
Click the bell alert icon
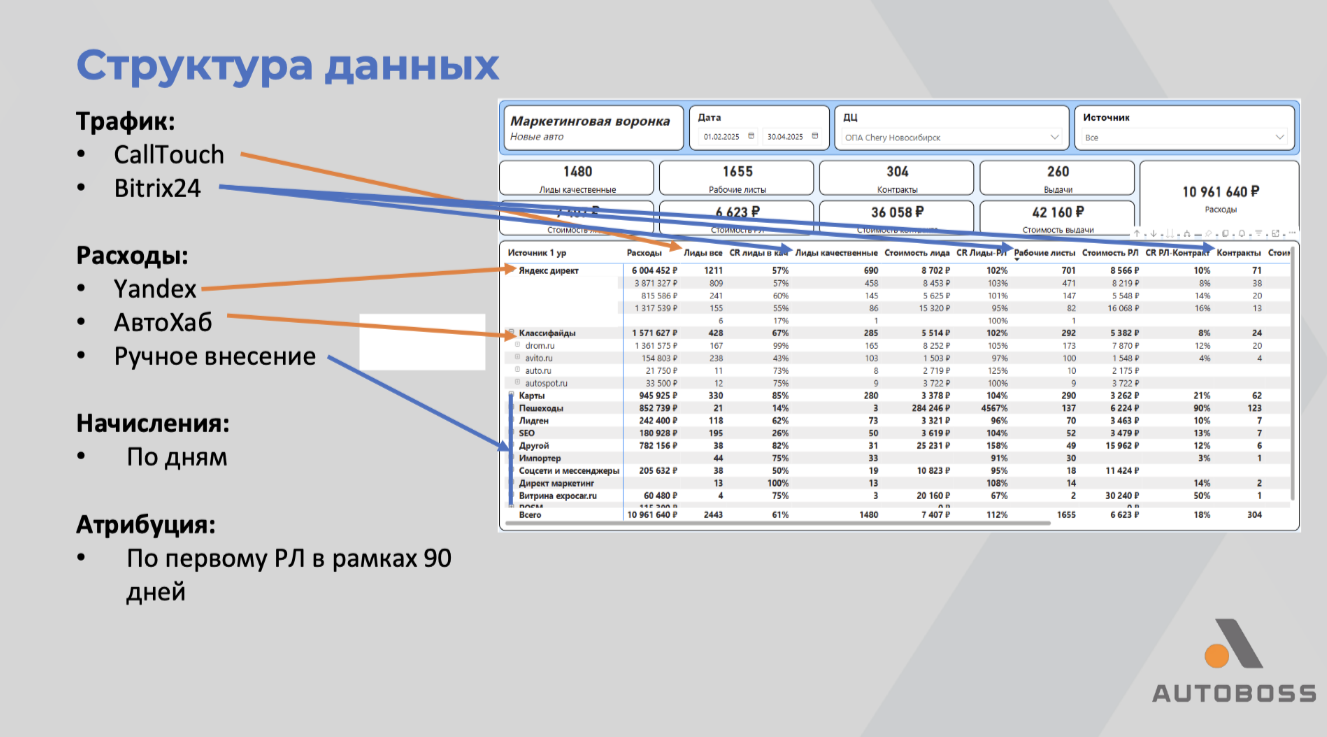pos(1242,233)
